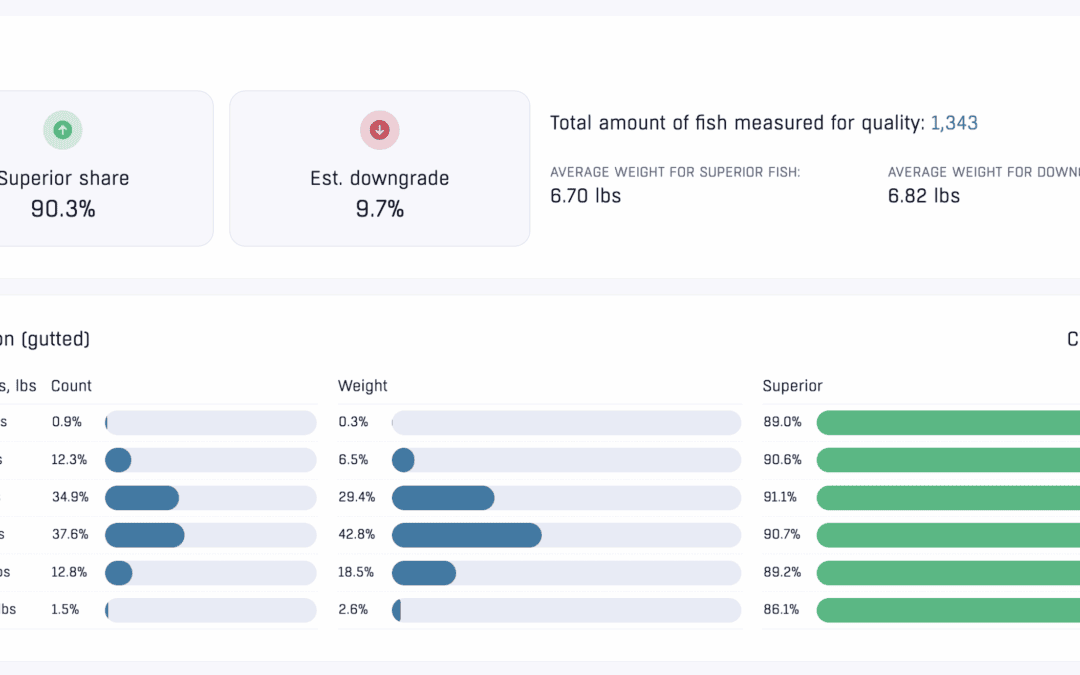Click the 0.9% Count distribution bar
Viewport: 1080px width, 675px height.
tap(210, 423)
